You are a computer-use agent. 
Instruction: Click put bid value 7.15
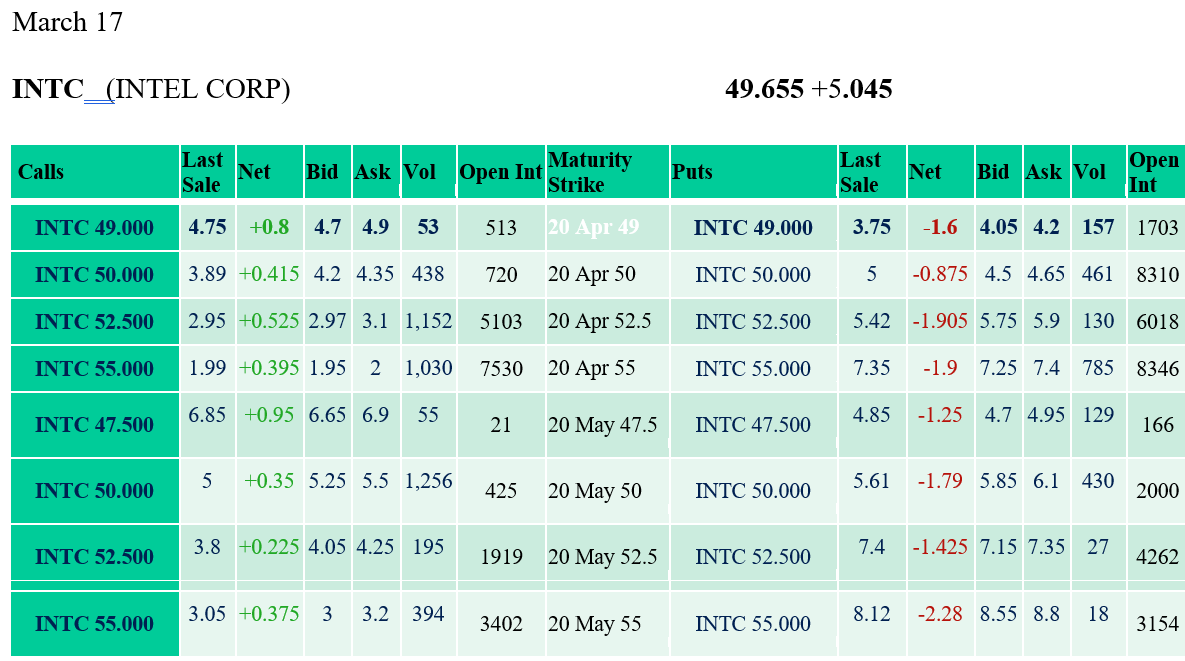tap(998, 546)
